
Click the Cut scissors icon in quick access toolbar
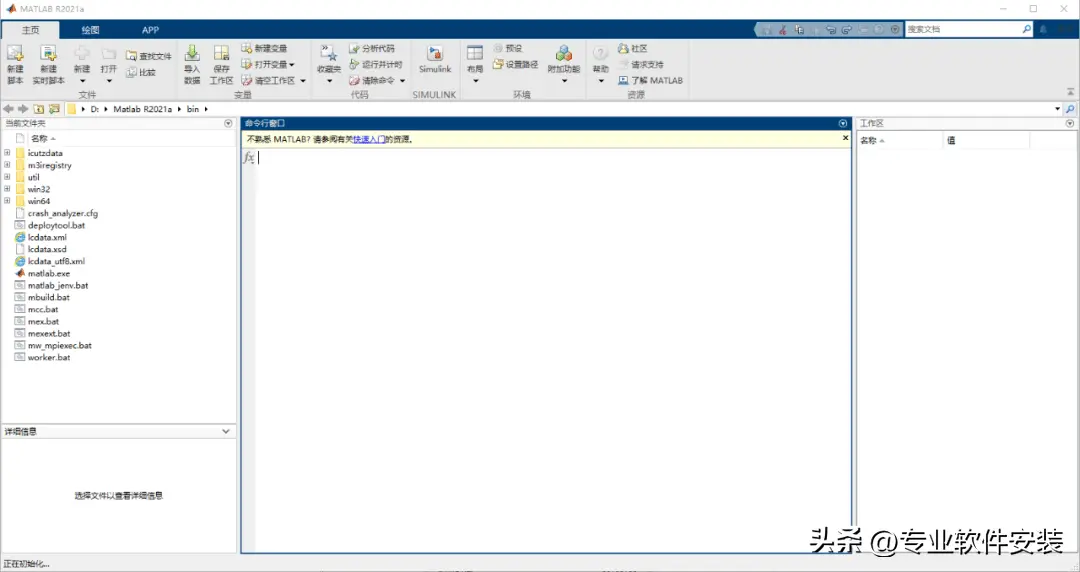coord(782,30)
